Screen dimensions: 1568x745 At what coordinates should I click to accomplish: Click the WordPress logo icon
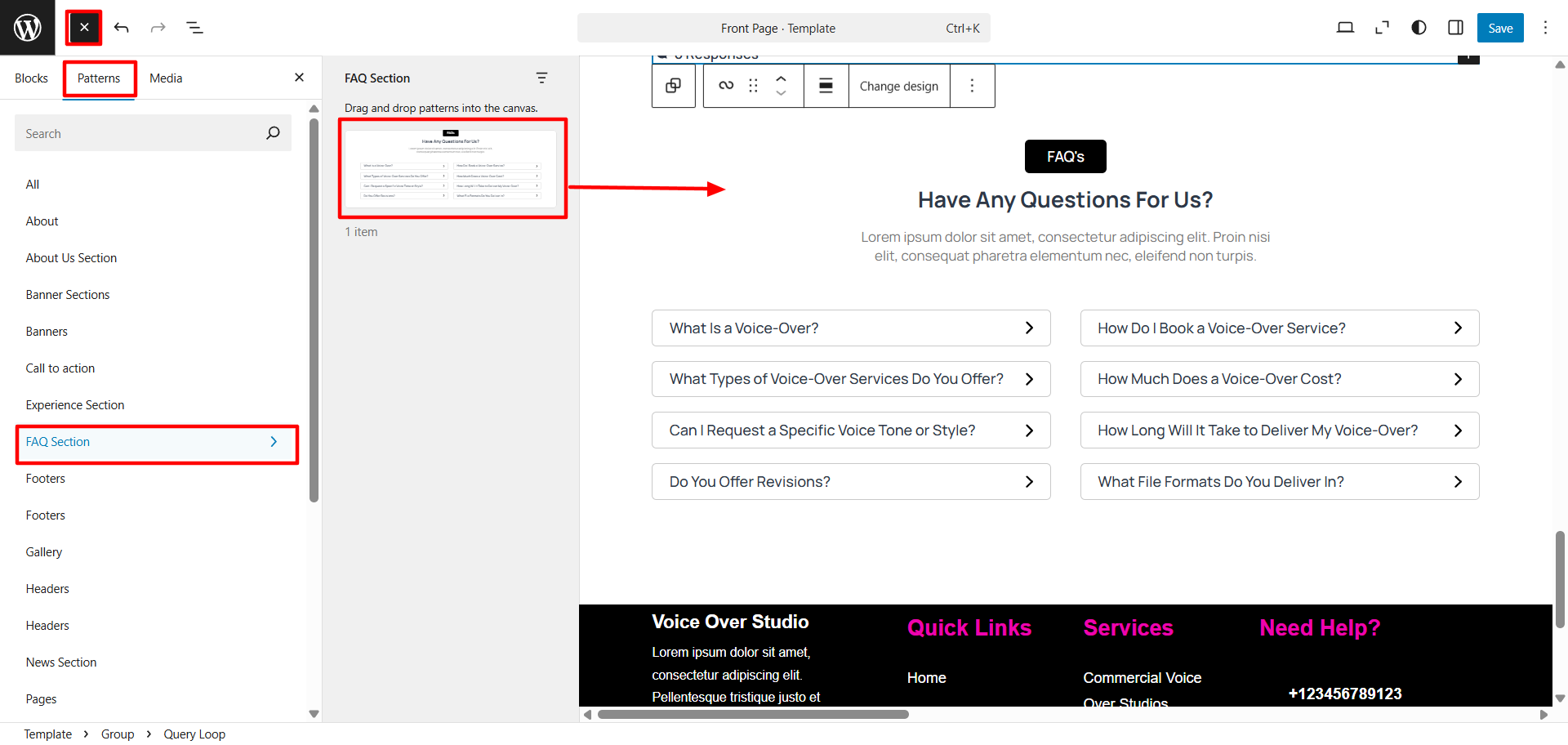tap(28, 28)
